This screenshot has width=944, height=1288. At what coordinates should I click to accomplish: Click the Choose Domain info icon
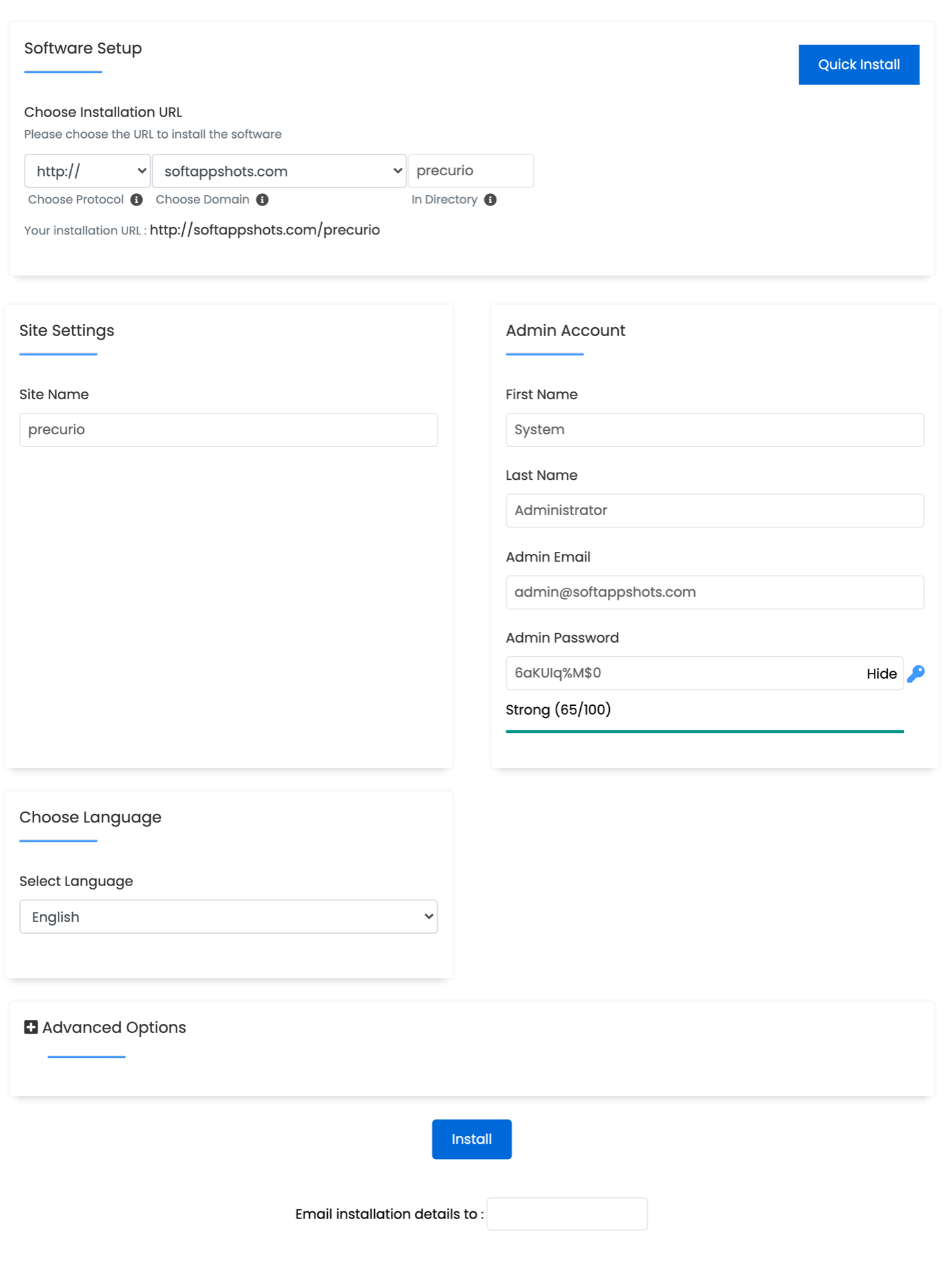[x=262, y=200]
